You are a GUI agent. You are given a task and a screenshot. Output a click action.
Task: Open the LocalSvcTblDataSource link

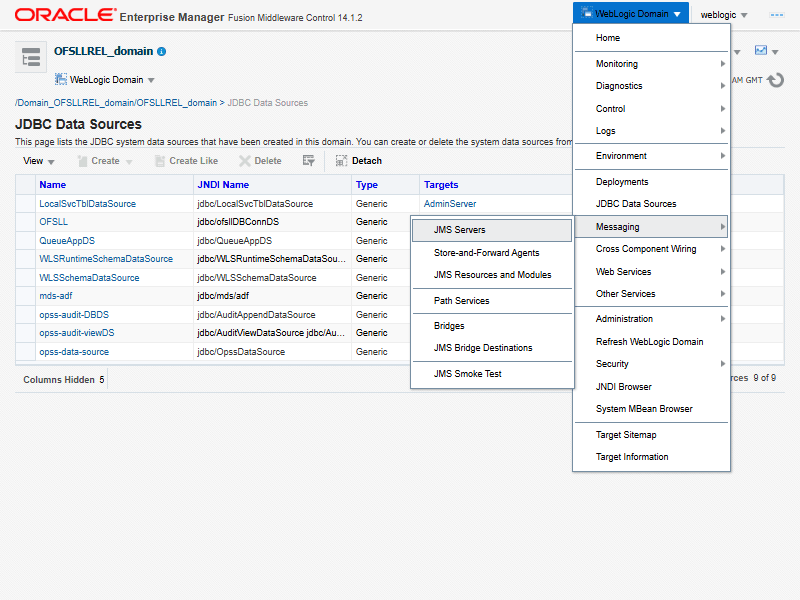coord(87,204)
